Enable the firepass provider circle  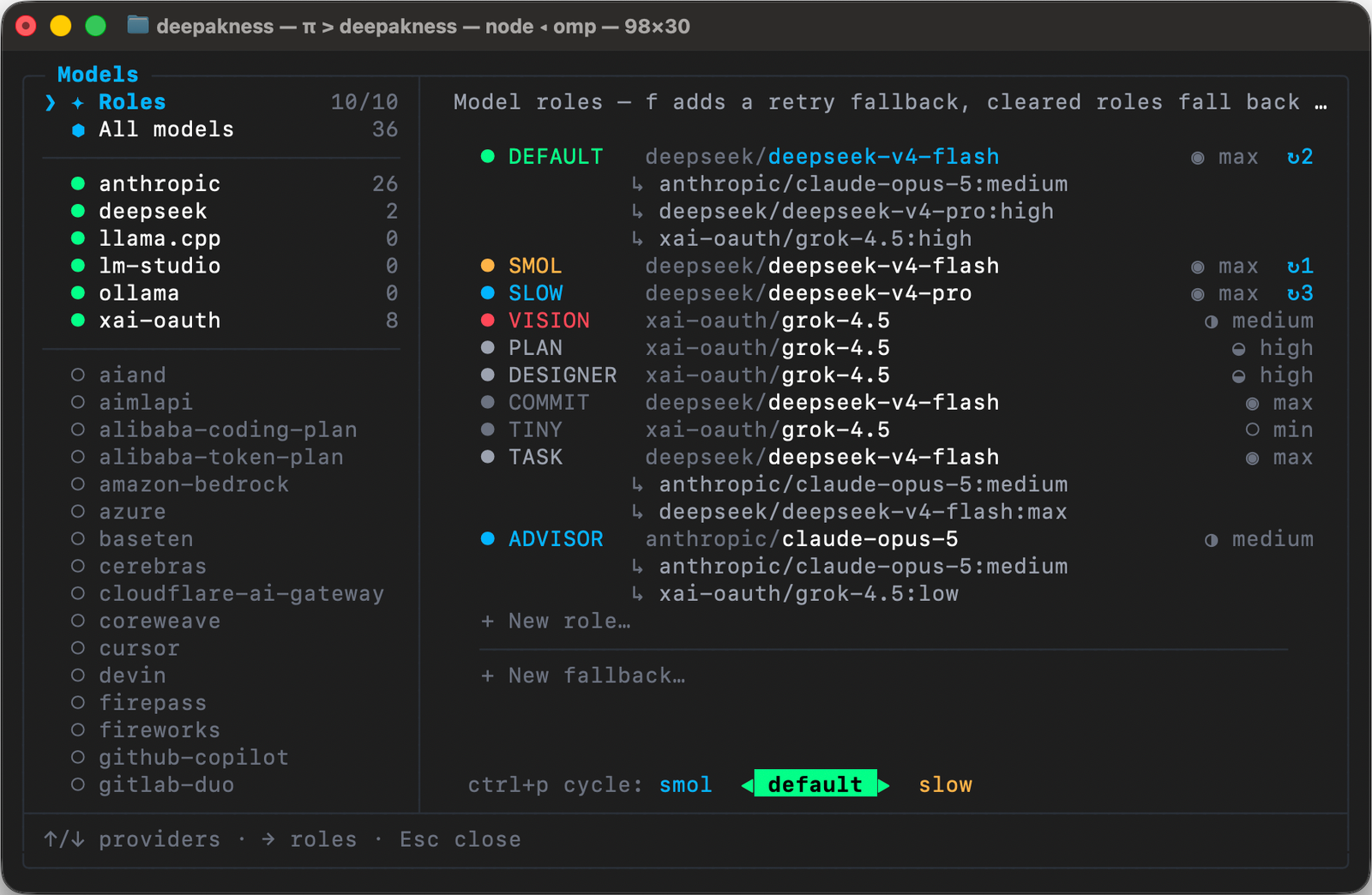[x=78, y=703]
